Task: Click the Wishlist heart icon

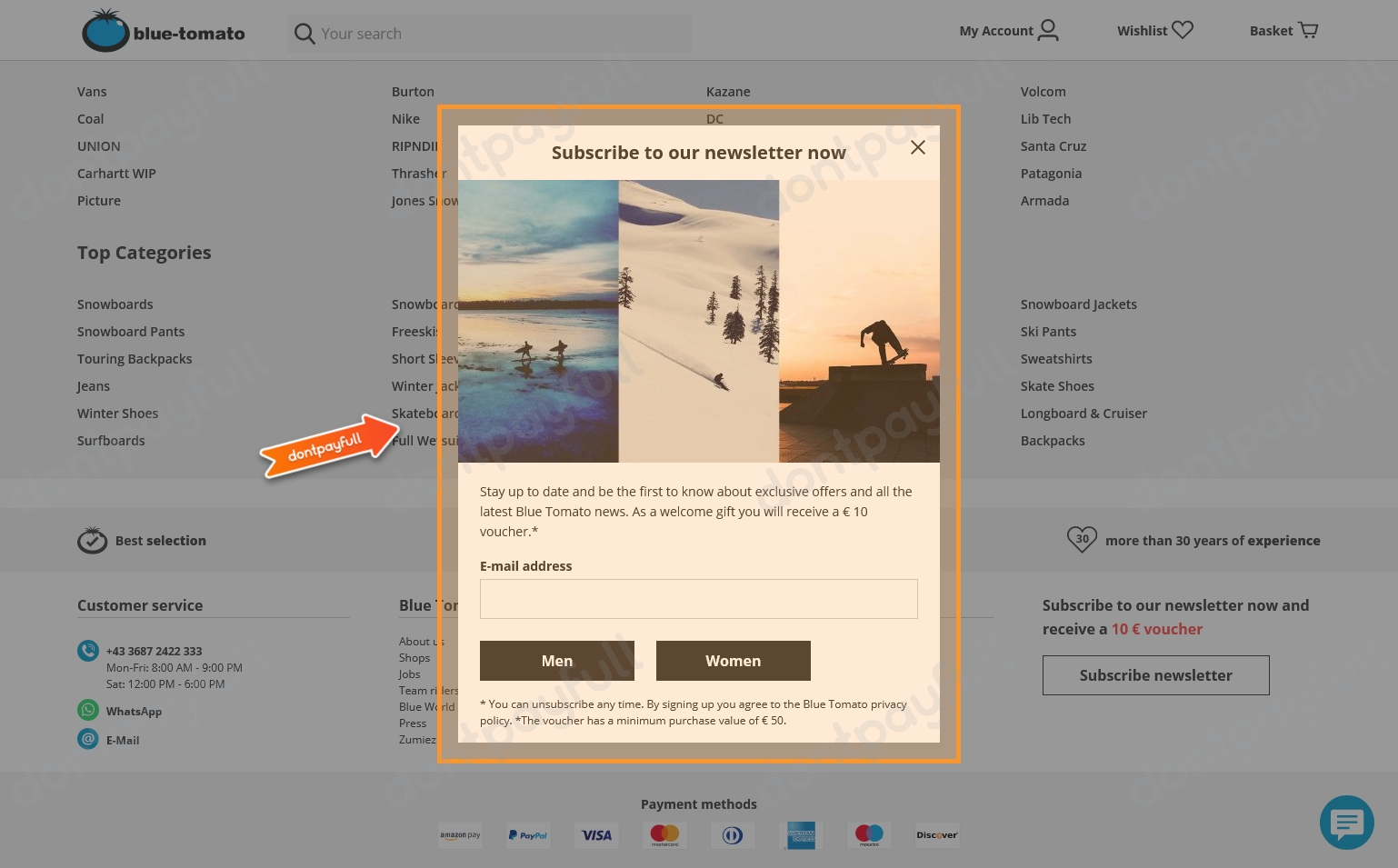Action: pos(1182,29)
